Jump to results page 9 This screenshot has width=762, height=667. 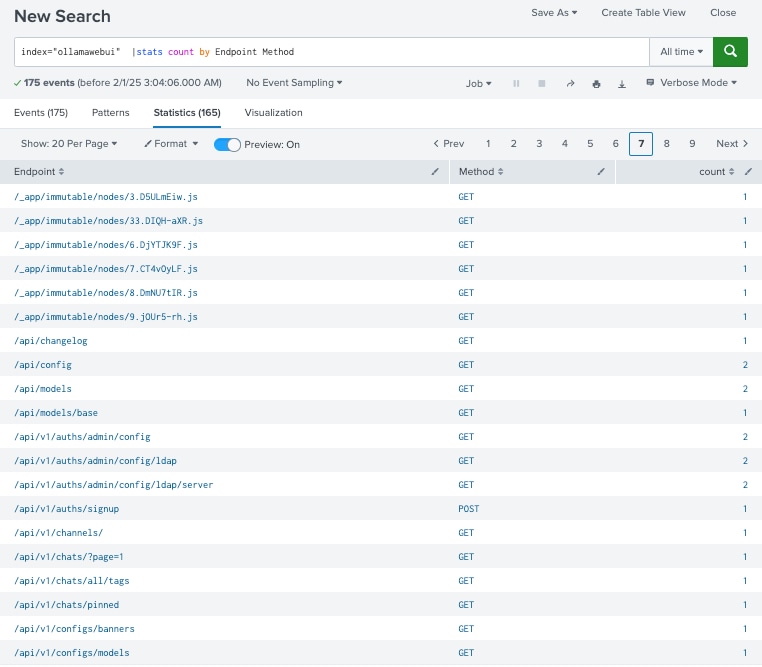tap(692, 144)
